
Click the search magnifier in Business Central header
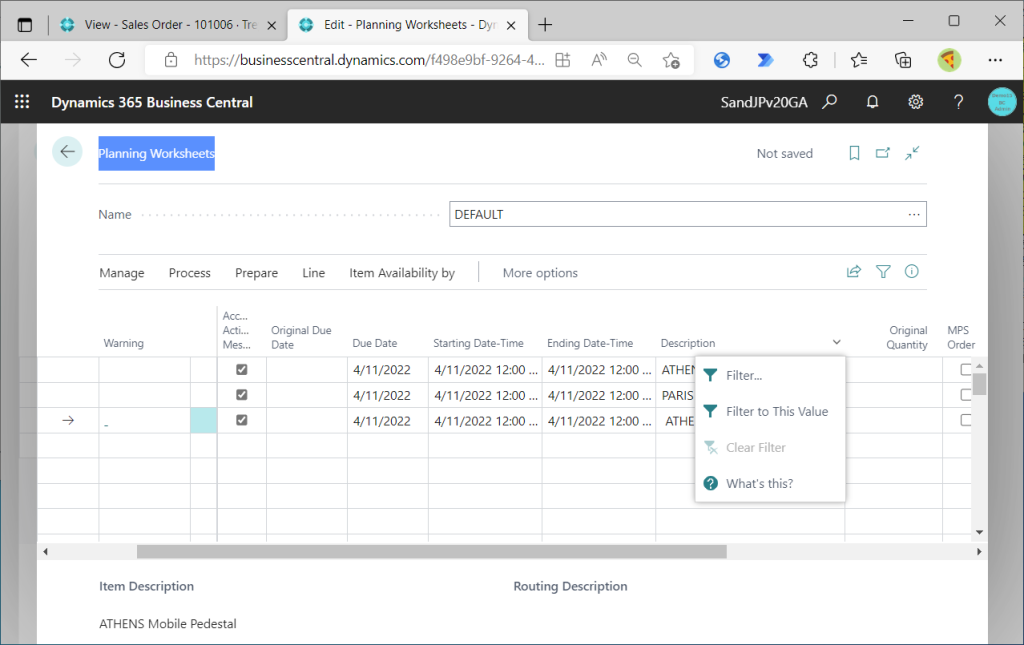[x=829, y=102]
